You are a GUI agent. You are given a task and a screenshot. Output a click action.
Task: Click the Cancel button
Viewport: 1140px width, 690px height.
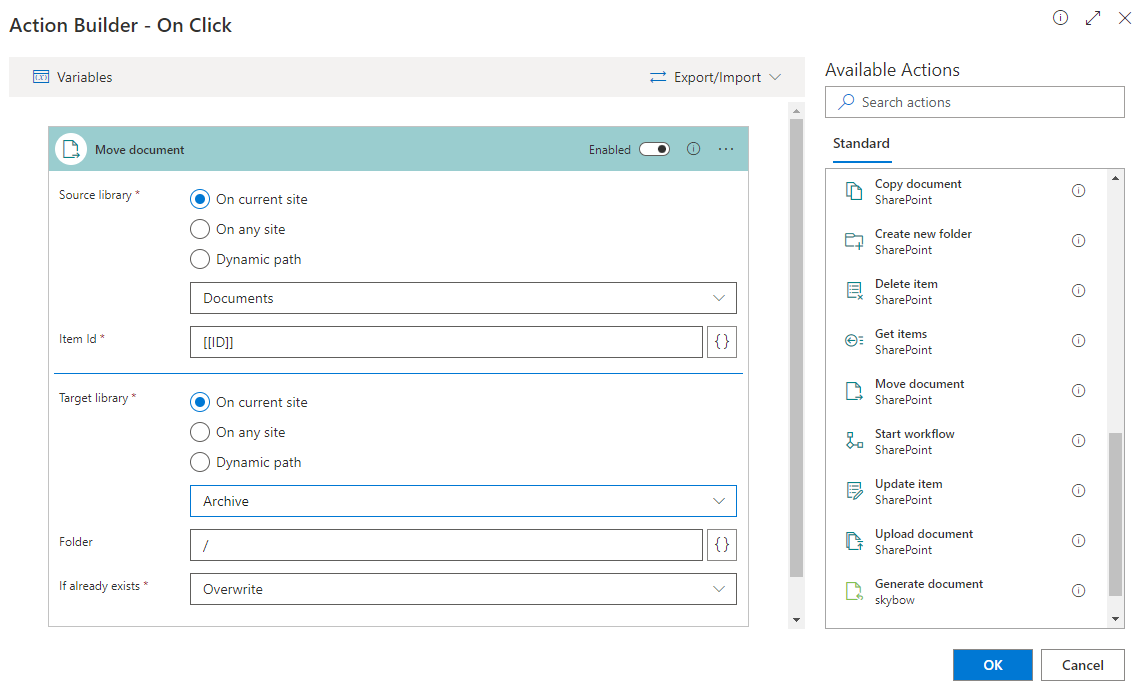[x=1083, y=665]
